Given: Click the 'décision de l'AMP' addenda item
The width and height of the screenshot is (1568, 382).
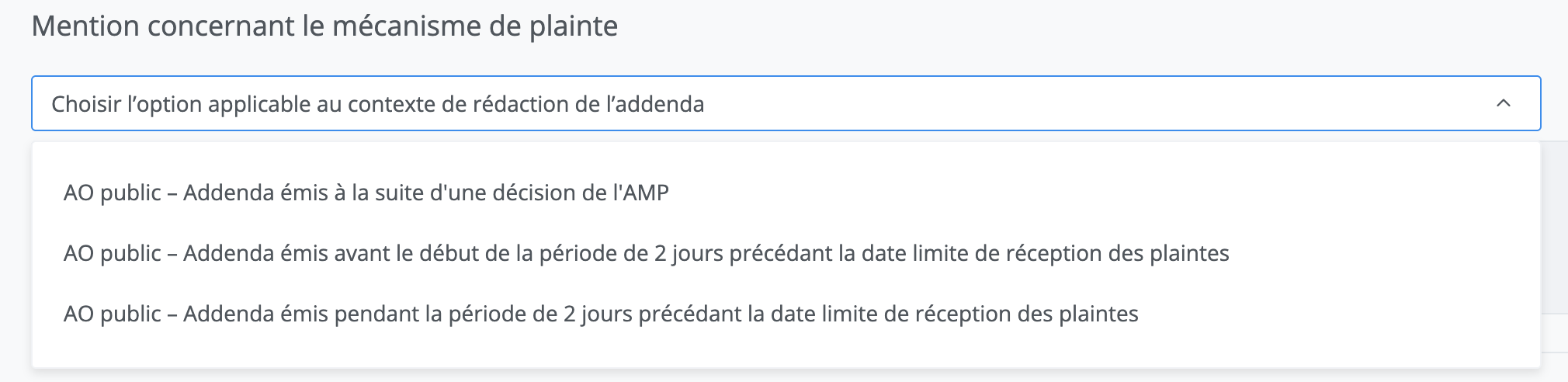Looking at the screenshot, I should coord(366,193).
